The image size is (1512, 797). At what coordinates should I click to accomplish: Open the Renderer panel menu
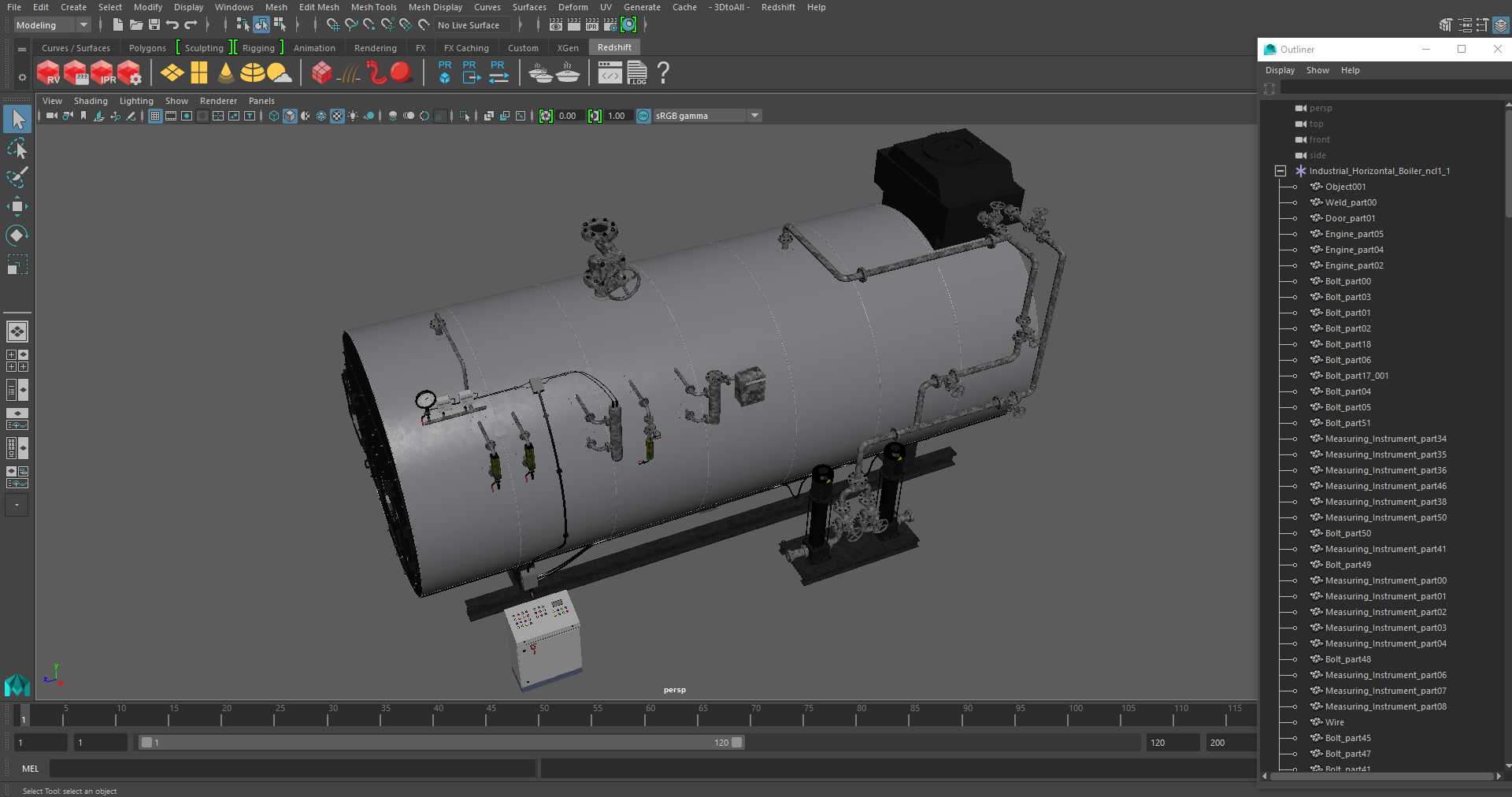pos(218,101)
